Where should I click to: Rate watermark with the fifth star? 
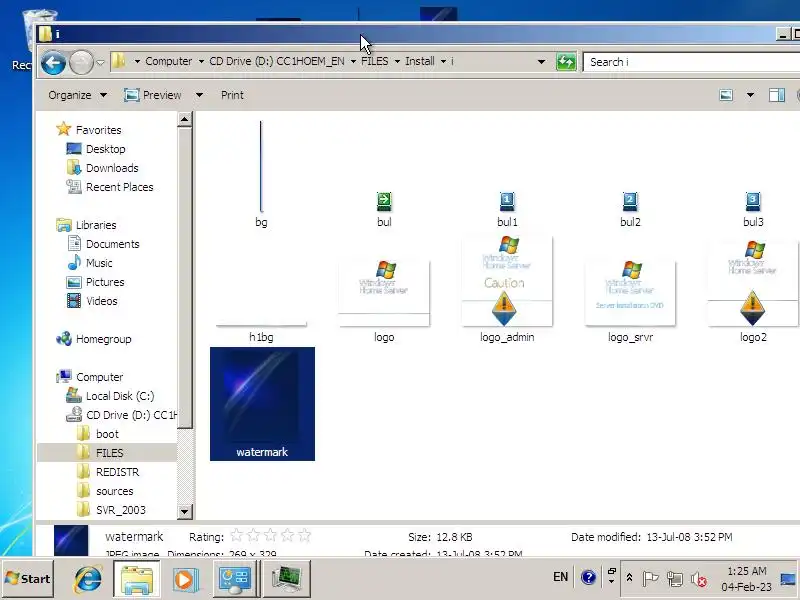[305, 536]
